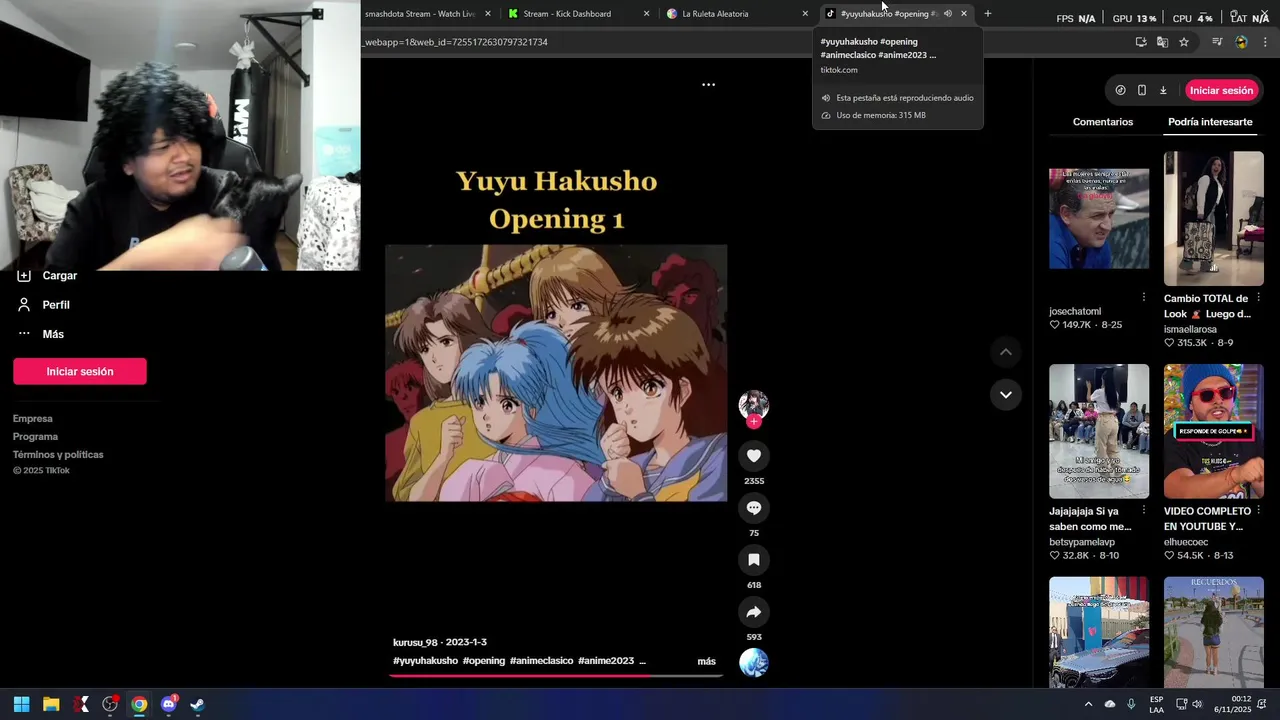Open betsypamelavp Jajajajaja video thumbnail

click(x=1099, y=431)
